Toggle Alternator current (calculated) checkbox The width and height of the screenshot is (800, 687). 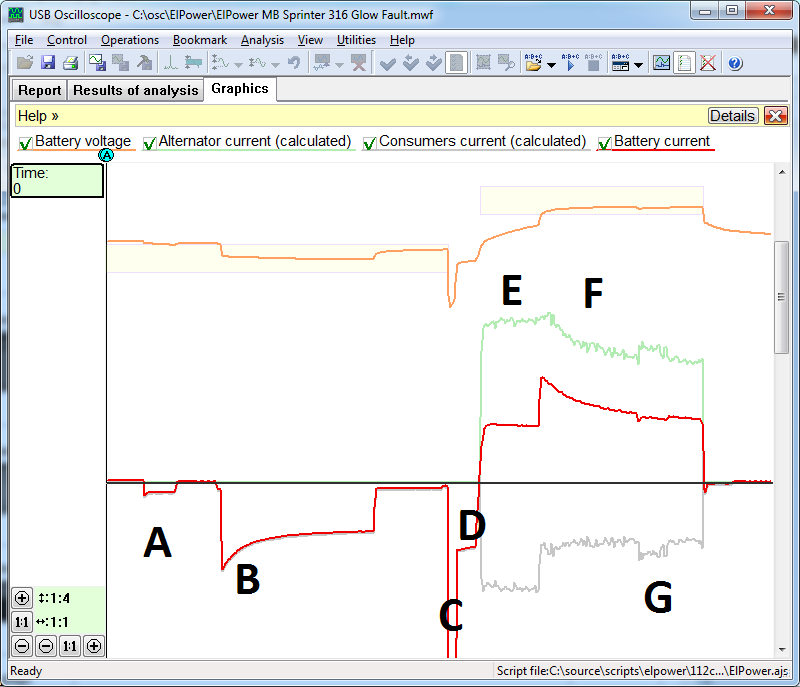(x=149, y=143)
